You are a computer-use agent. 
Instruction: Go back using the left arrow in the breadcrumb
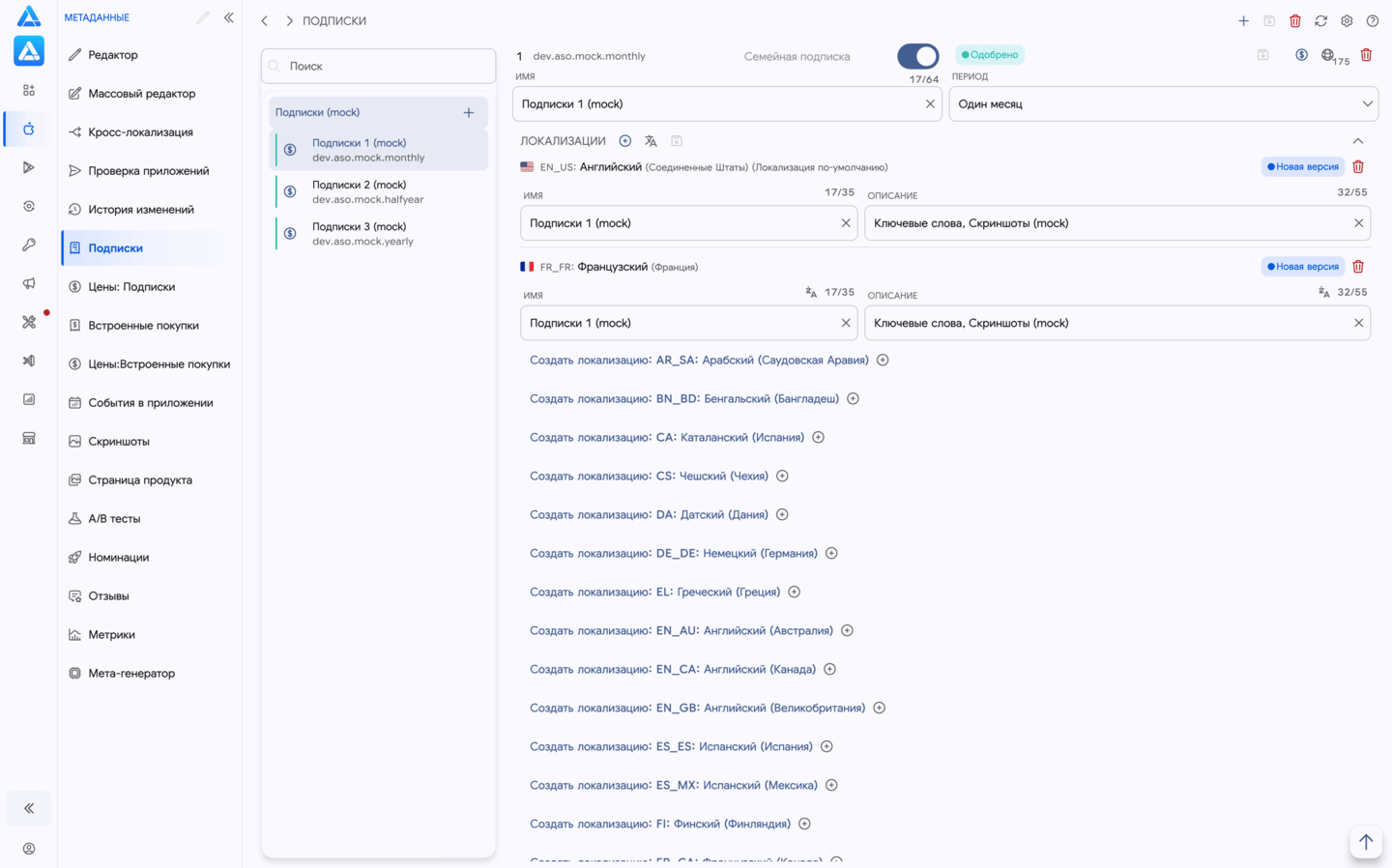[265, 21]
